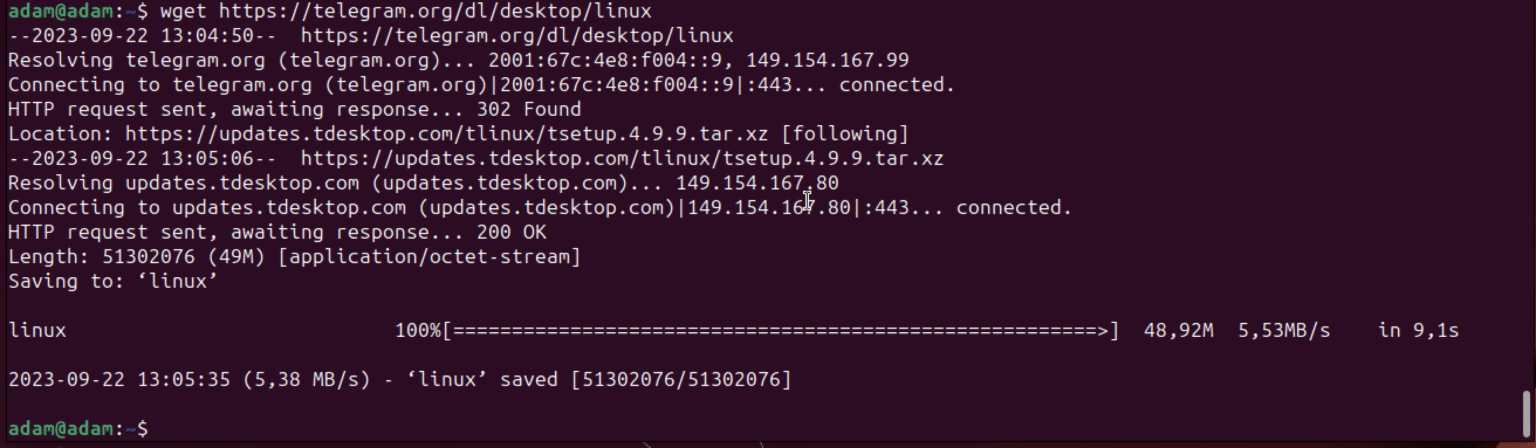Click the "Saving to: 'linux'" line
This screenshot has width=1536, height=448.
coord(113,281)
